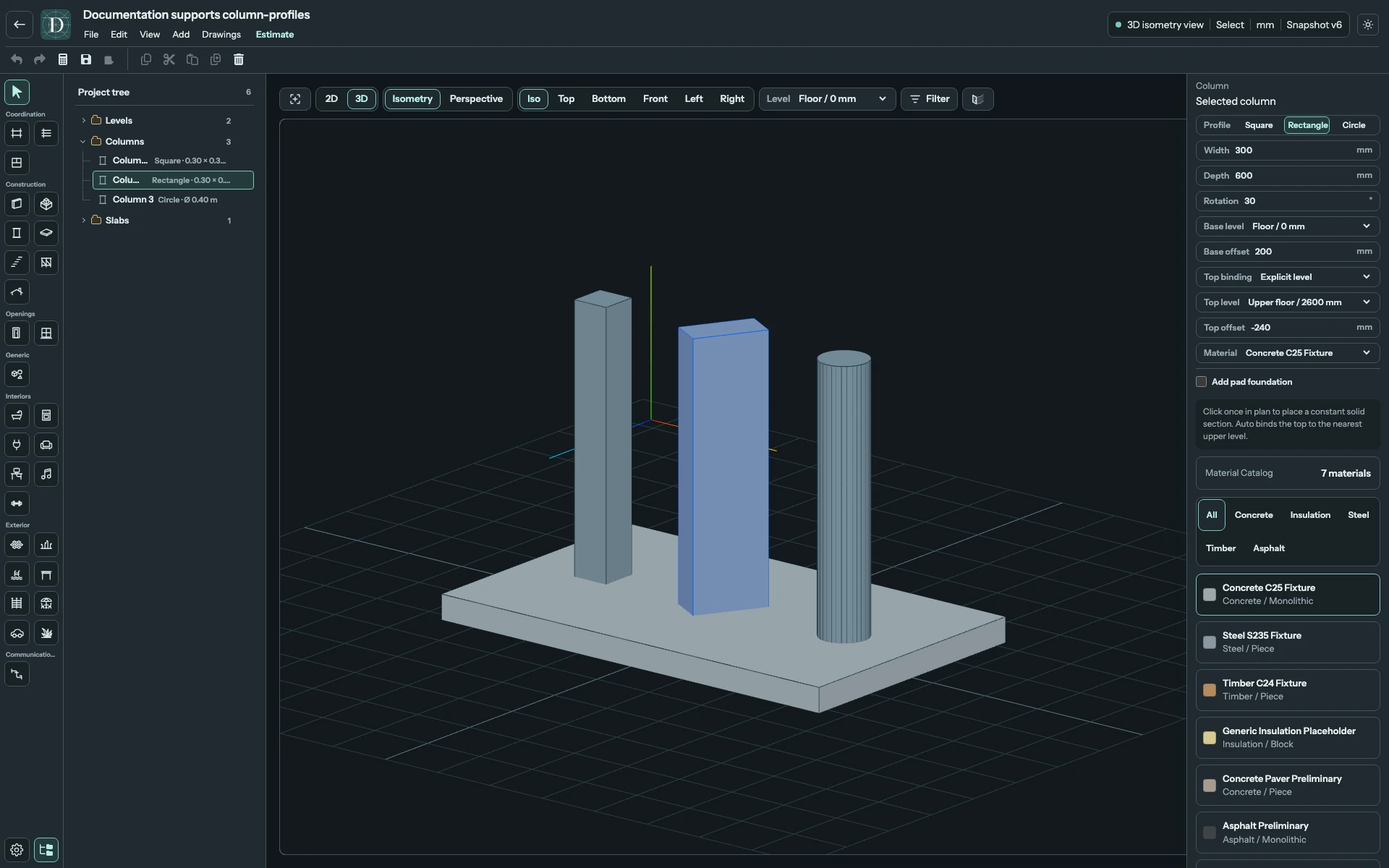Click Generic Insulation Placeholder color swatch

tap(1210, 738)
